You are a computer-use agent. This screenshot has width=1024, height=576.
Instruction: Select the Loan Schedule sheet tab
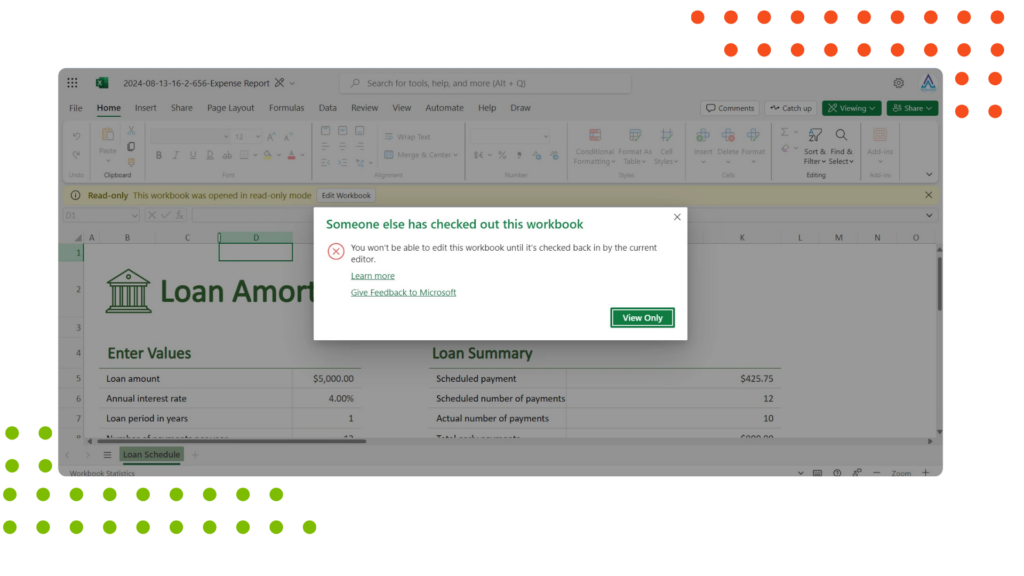point(151,454)
